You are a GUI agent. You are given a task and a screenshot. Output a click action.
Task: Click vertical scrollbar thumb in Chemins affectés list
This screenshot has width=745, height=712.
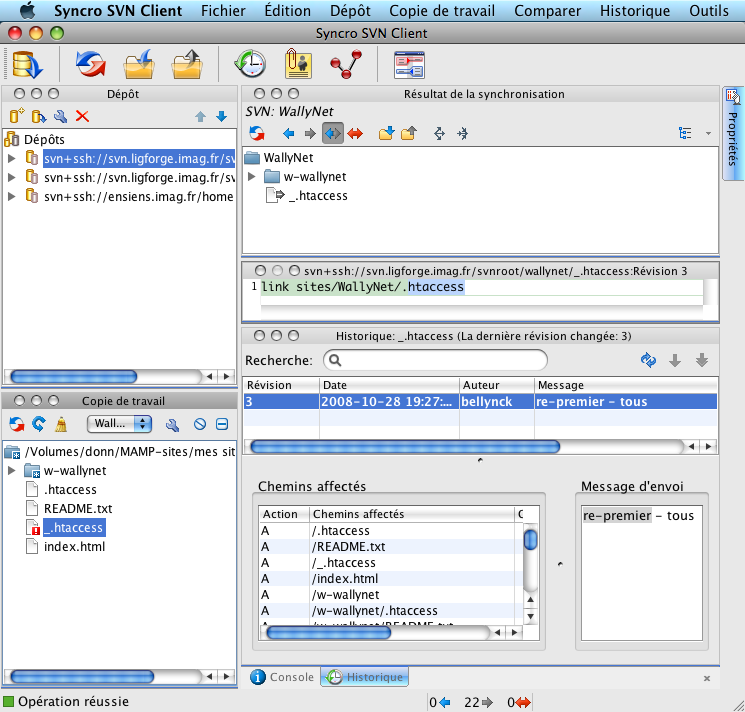530,540
